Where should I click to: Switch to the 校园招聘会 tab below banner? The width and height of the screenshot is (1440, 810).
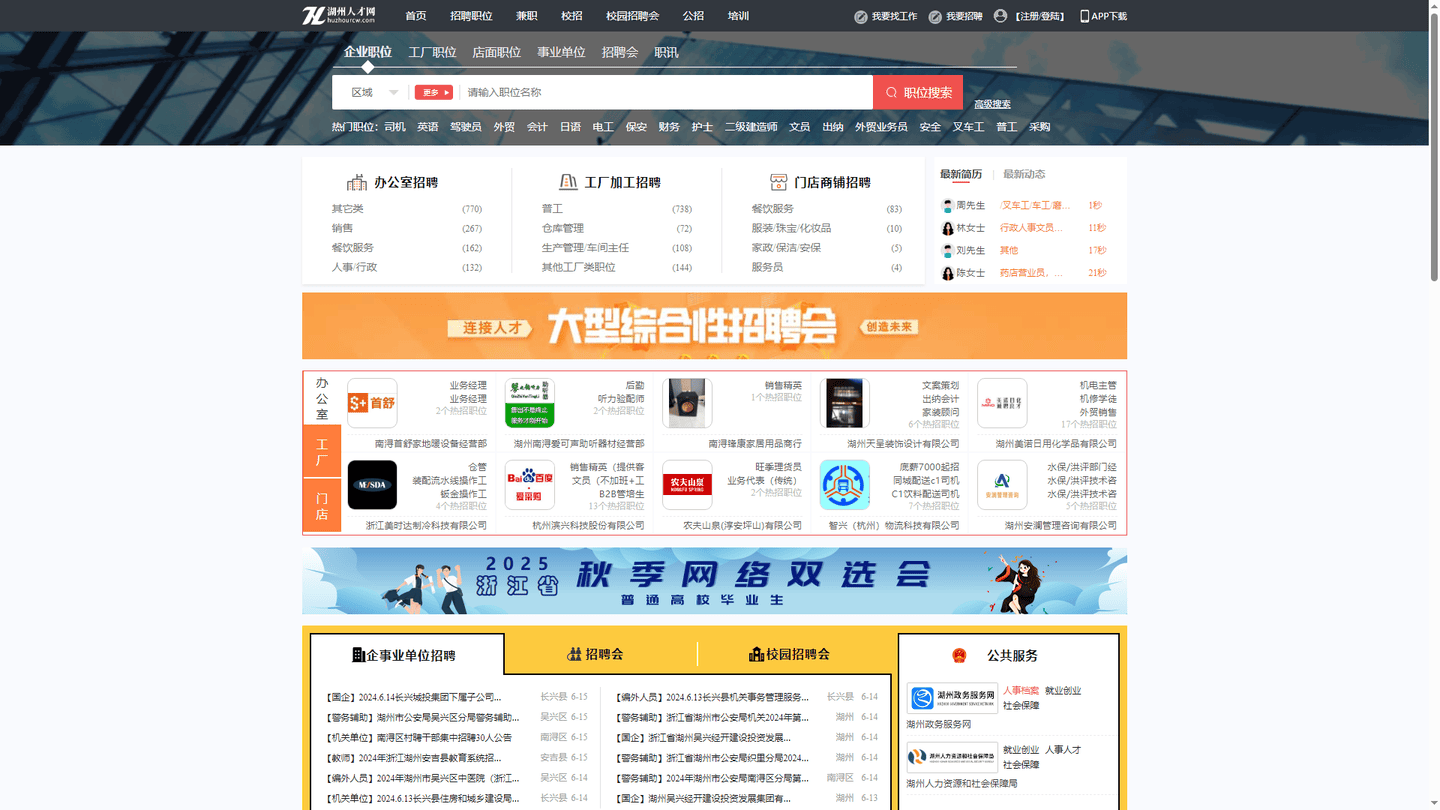pyautogui.click(x=789, y=654)
